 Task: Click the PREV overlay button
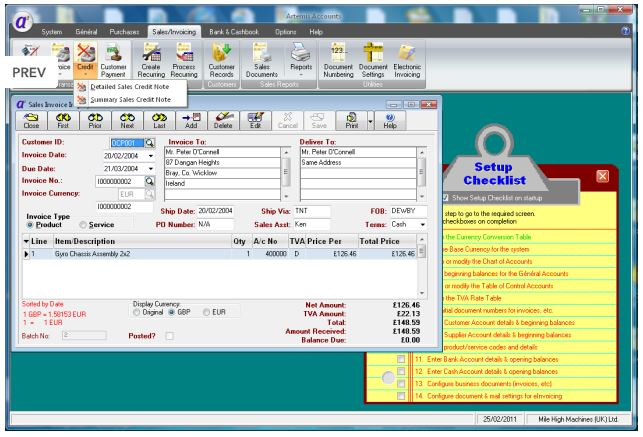[29, 73]
